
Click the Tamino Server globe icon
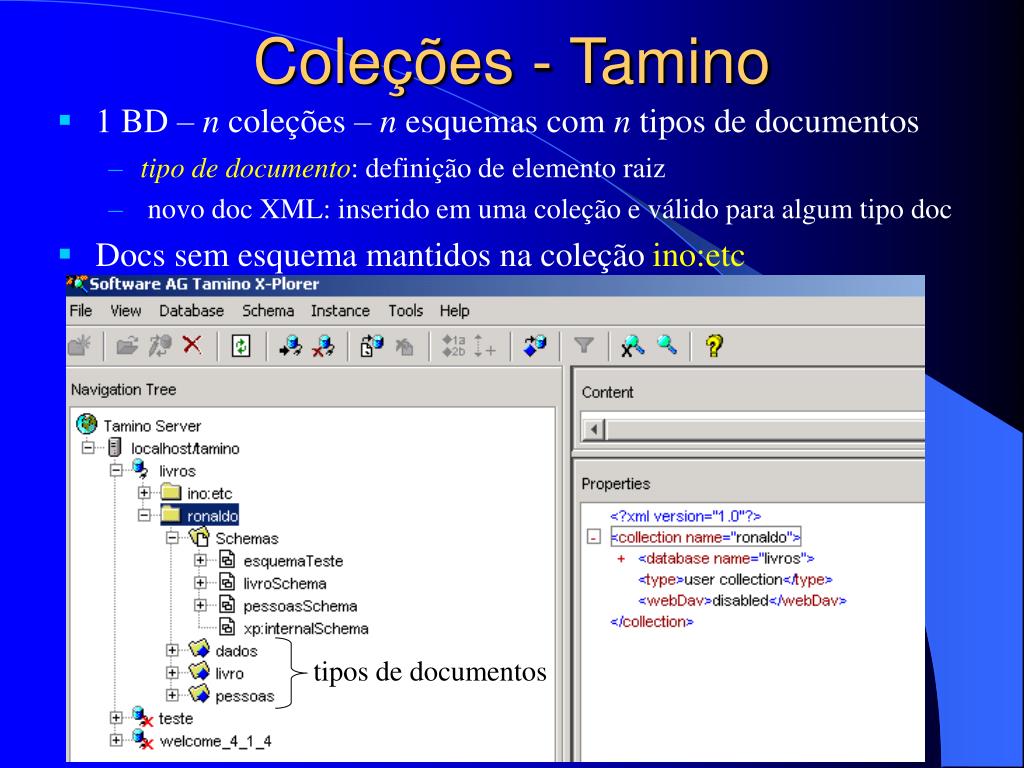86,424
